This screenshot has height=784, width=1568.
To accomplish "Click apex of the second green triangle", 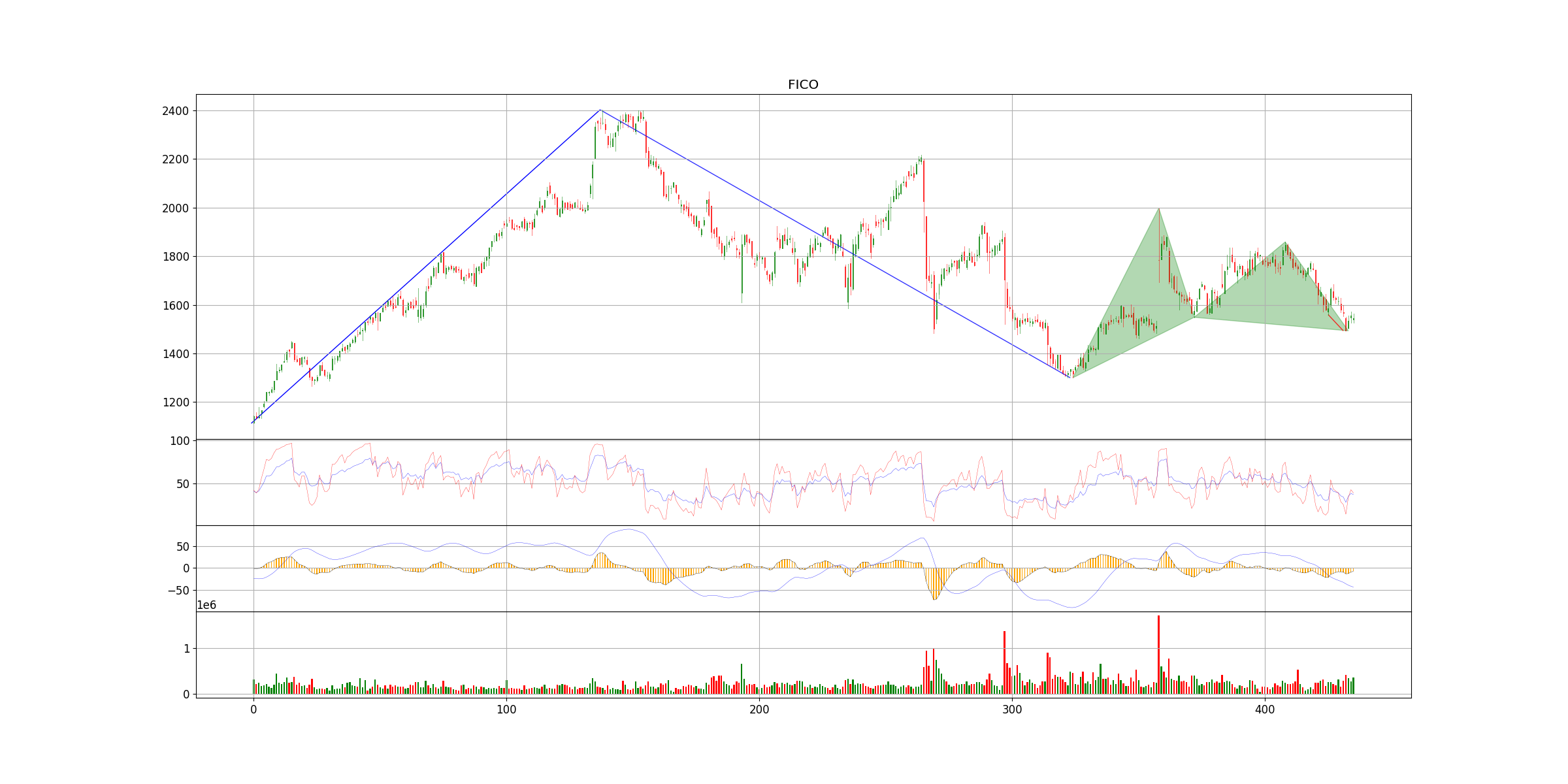I will click(x=1285, y=242).
